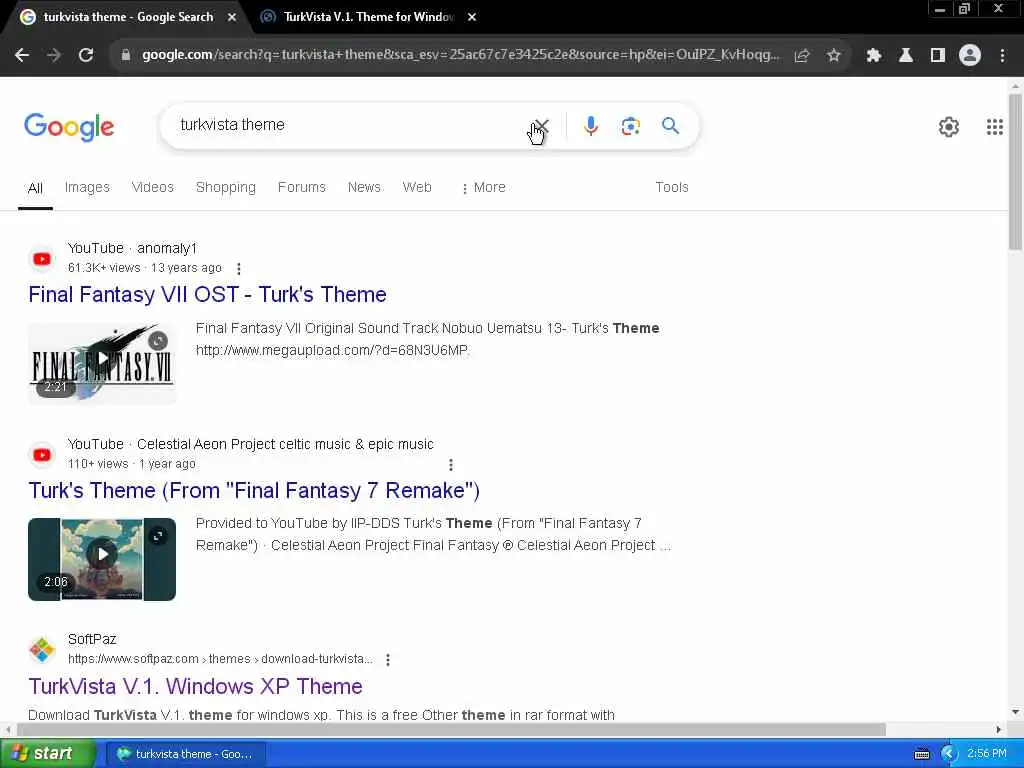Start voice search with microphone icon
Viewport: 1024px width, 768px height.
tap(590, 125)
